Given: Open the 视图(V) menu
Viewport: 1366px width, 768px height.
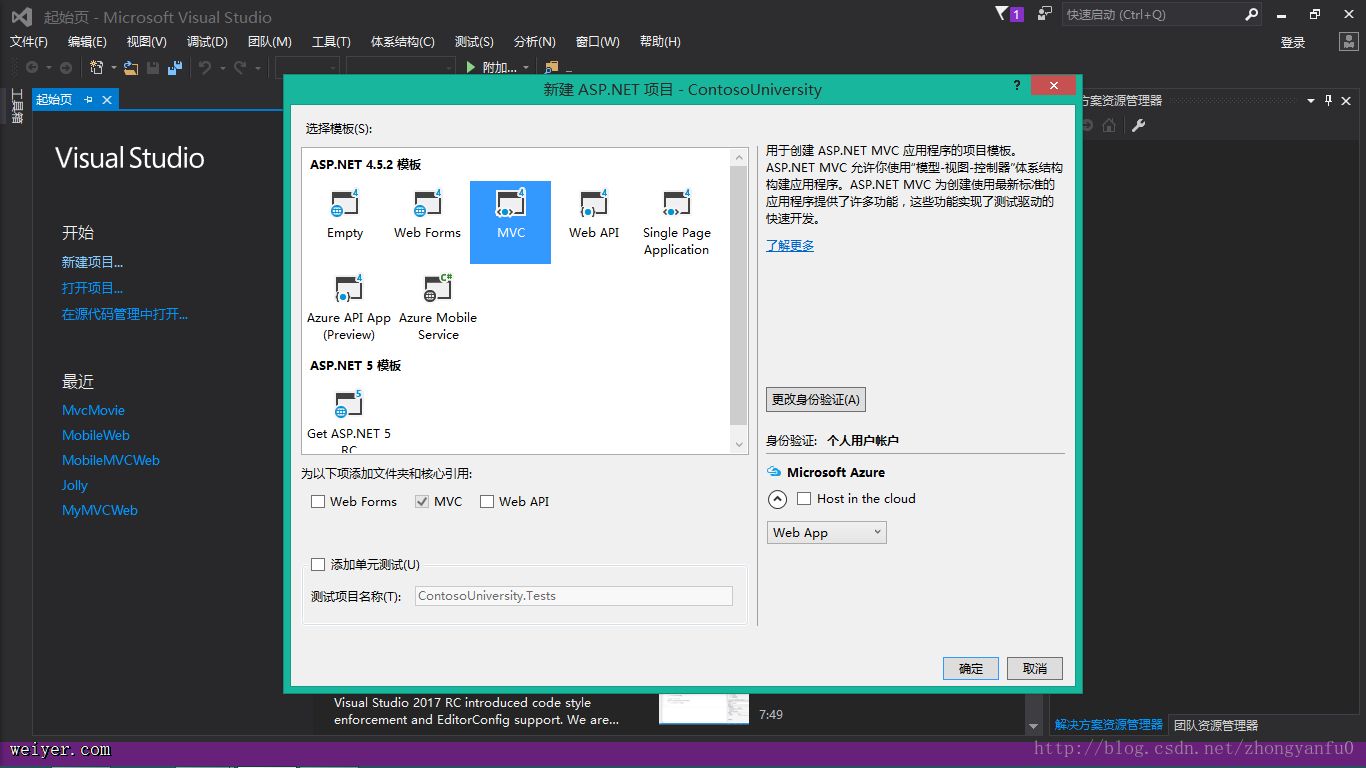Looking at the screenshot, I should coord(146,42).
